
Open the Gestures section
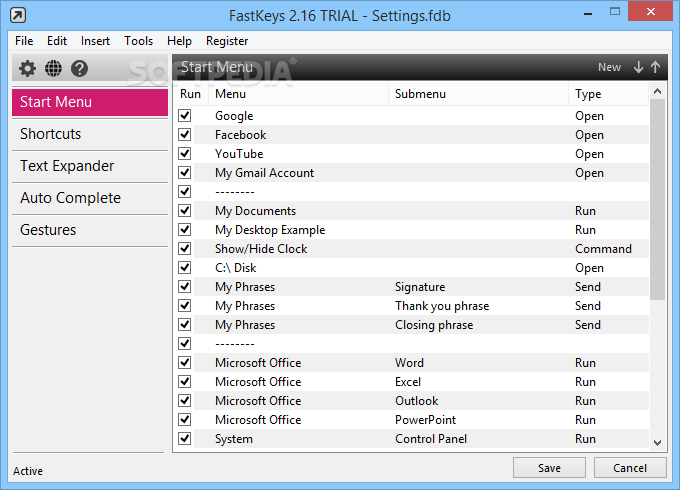(x=90, y=230)
